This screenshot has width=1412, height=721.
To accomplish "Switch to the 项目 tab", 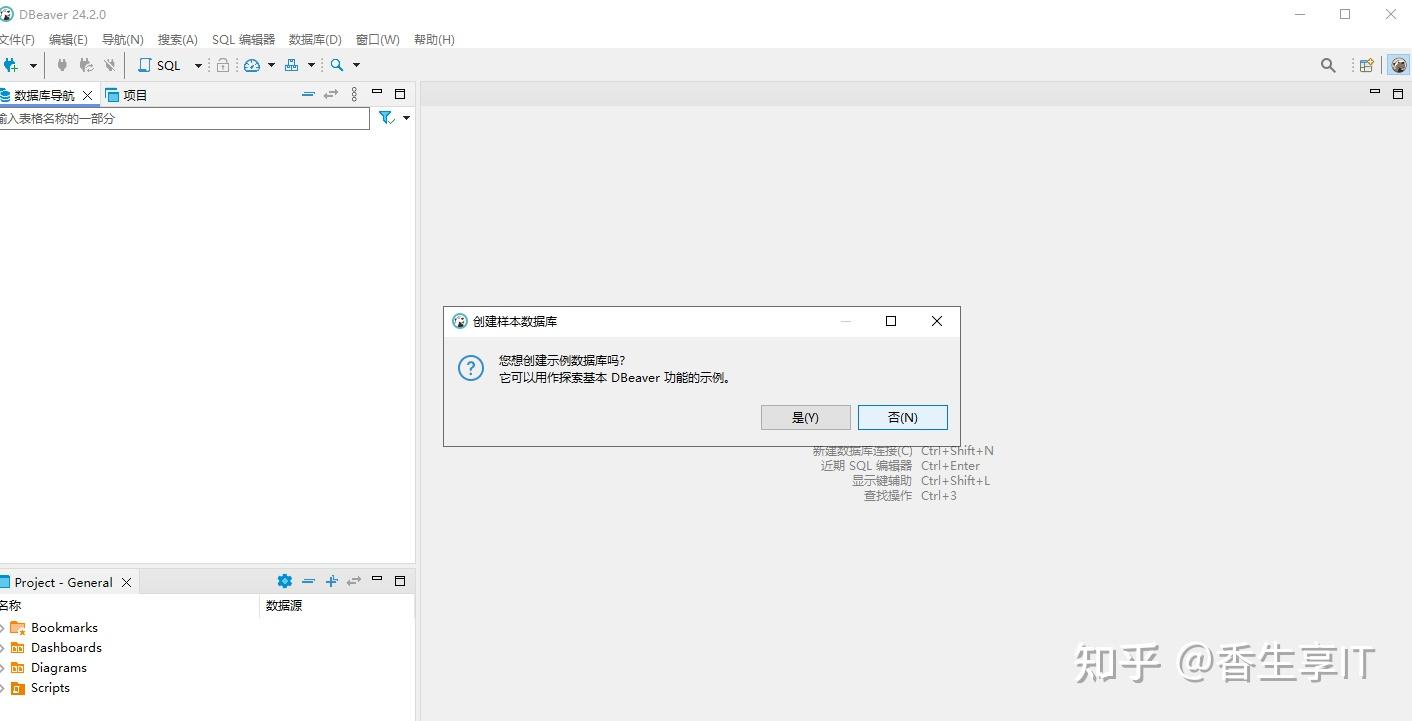I will click(x=133, y=94).
